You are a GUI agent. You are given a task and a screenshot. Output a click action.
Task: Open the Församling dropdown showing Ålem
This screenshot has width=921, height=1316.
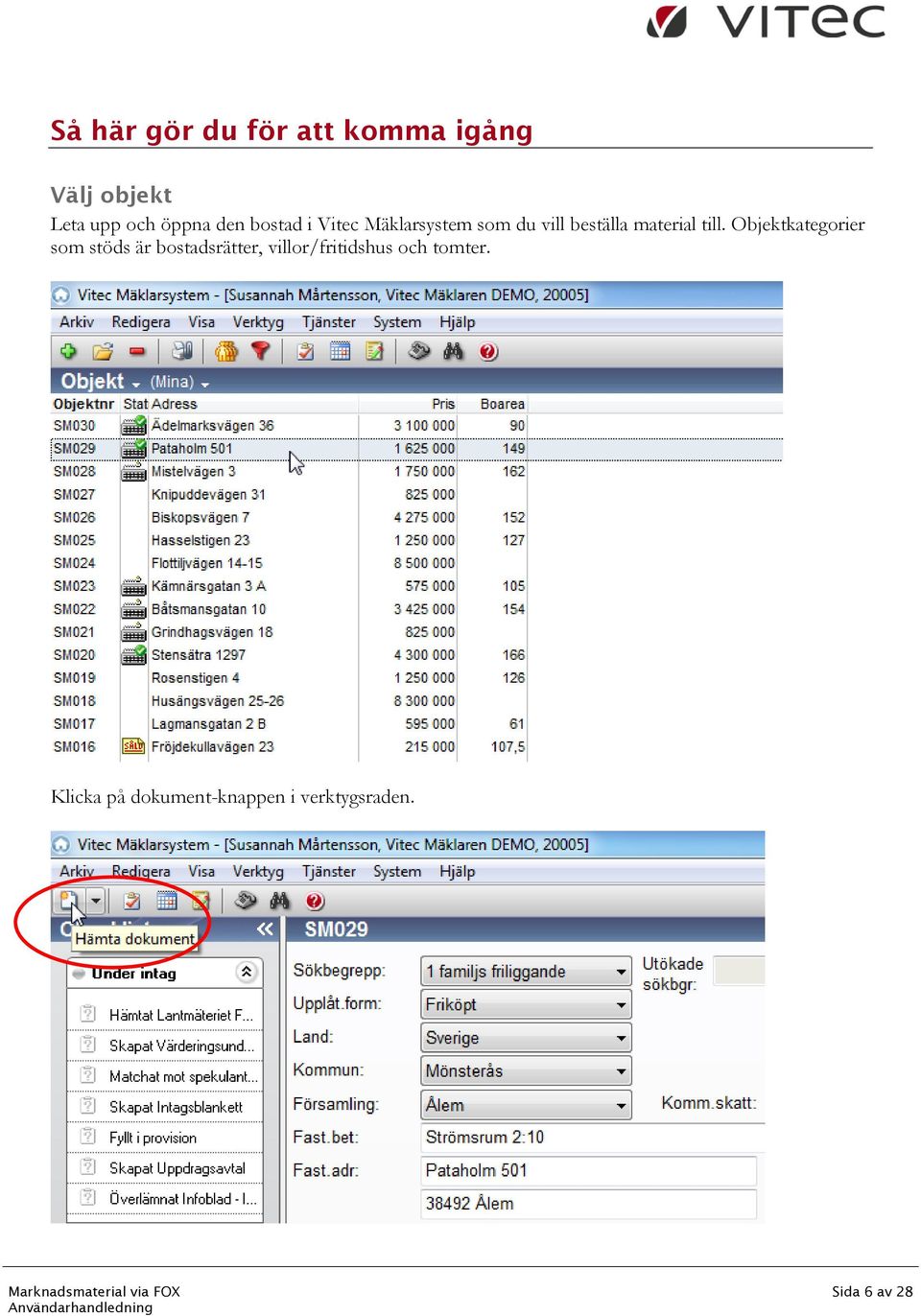coord(526,1105)
